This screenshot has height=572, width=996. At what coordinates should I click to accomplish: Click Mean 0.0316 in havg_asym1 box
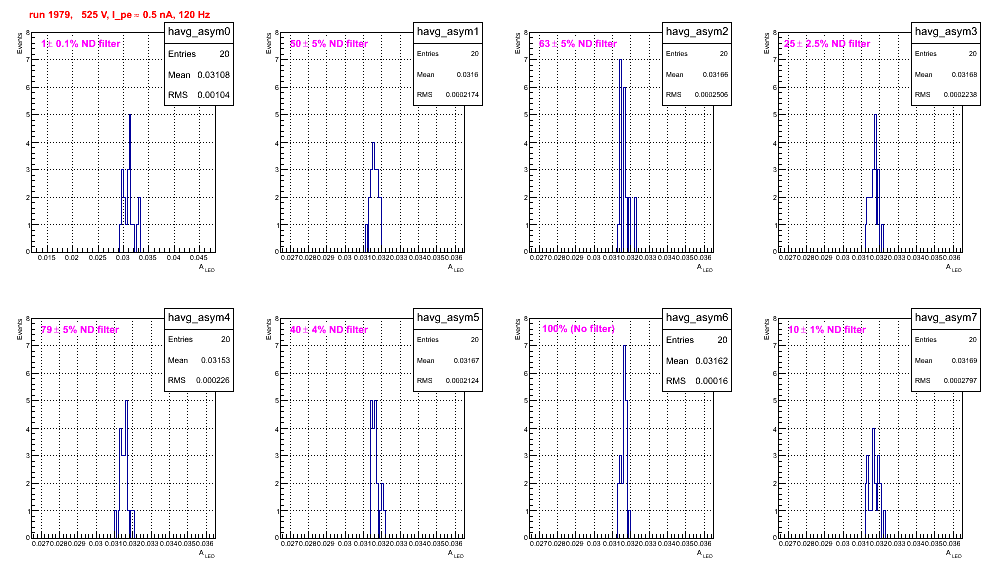pos(448,74)
